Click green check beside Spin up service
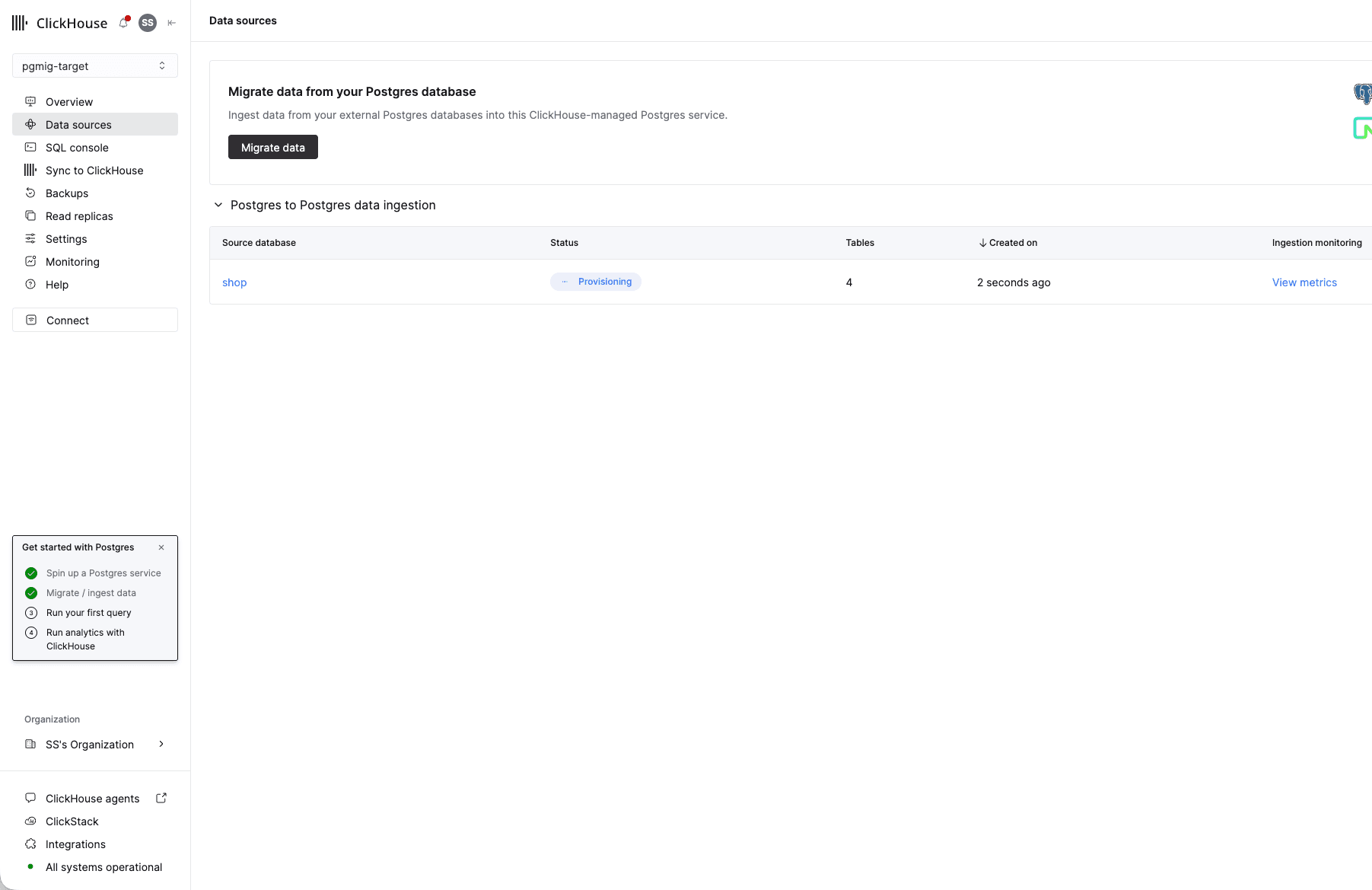The height and width of the screenshot is (890, 1372). point(31,573)
